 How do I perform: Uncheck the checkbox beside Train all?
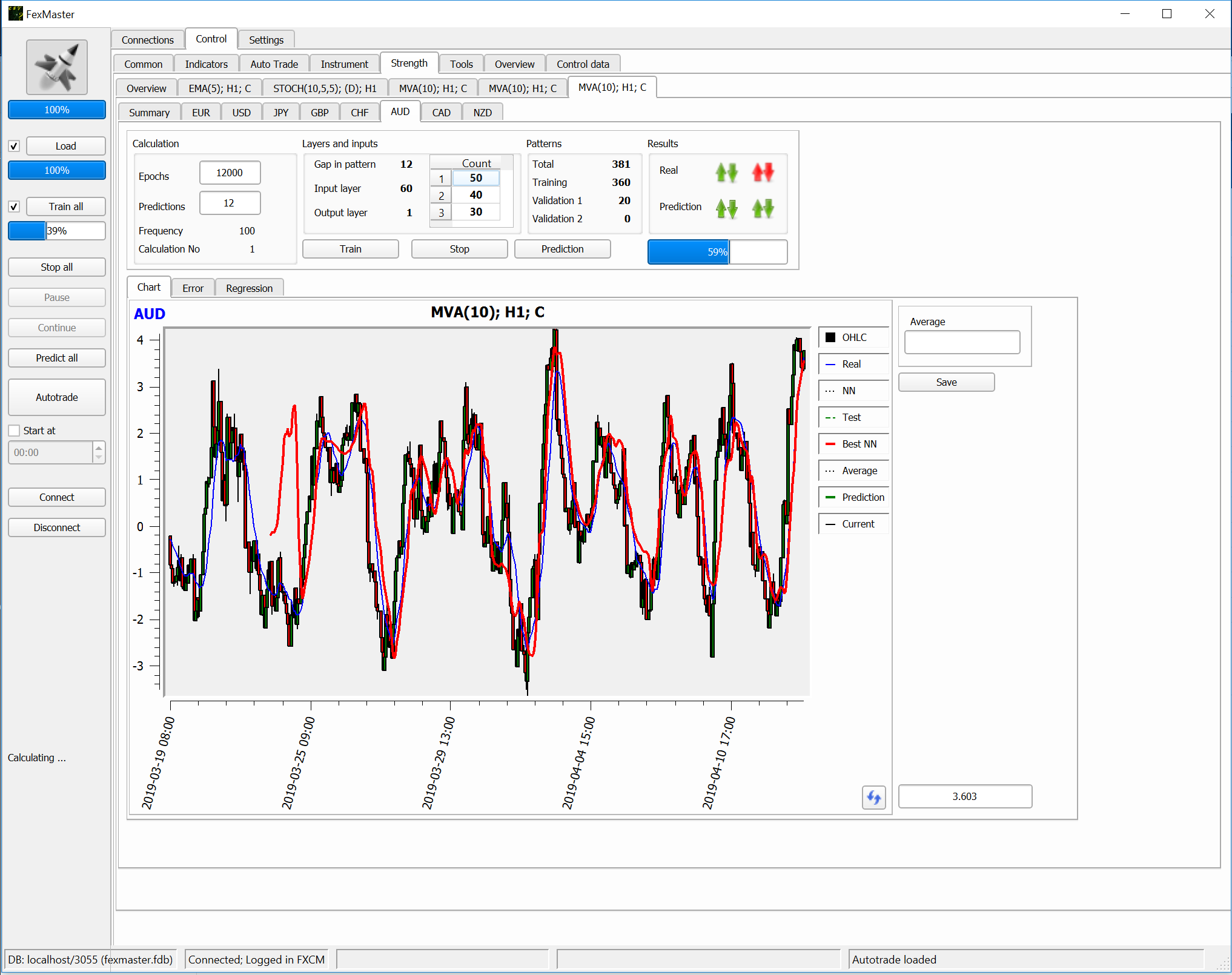pos(15,207)
